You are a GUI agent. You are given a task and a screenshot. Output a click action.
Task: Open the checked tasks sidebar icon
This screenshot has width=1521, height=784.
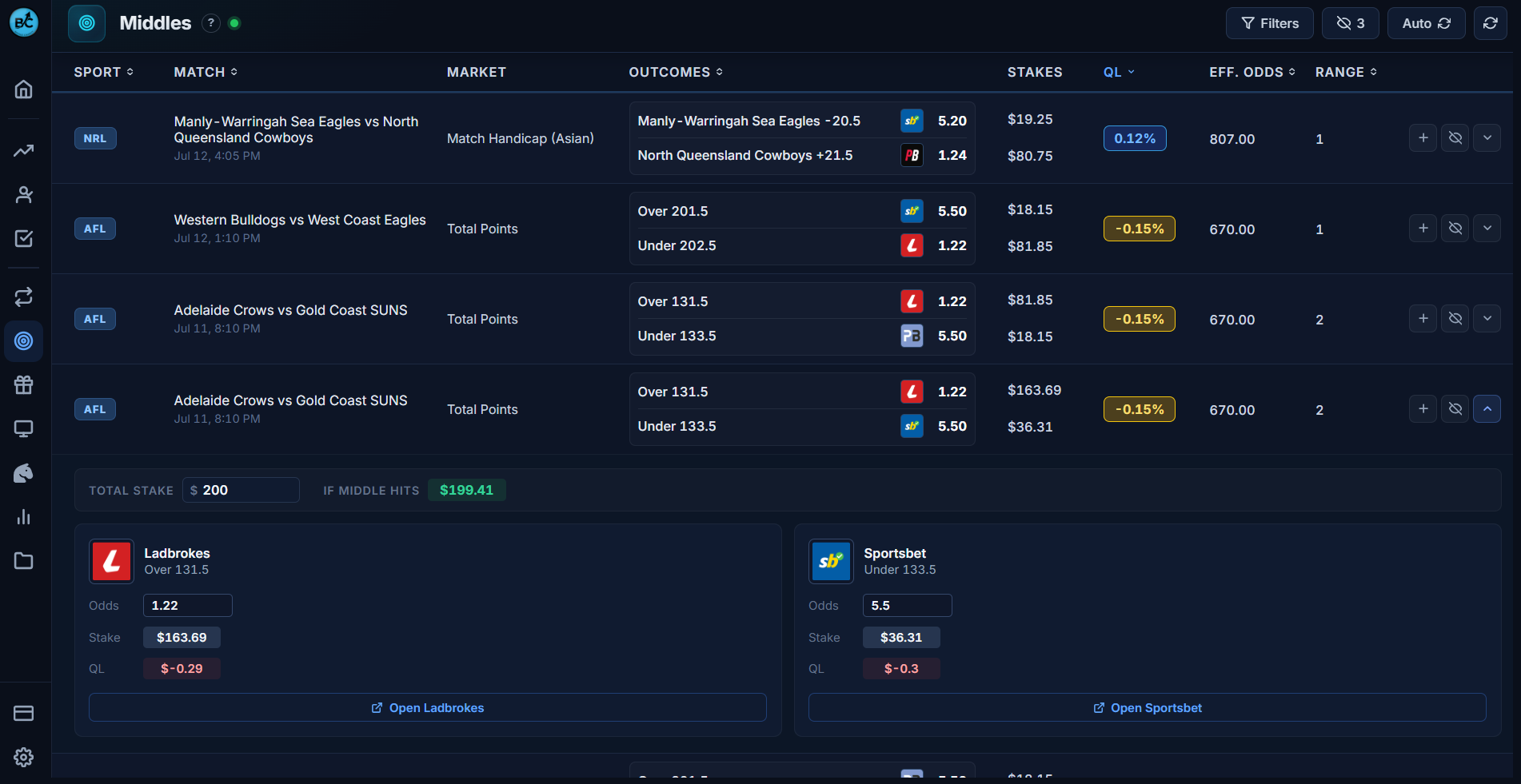click(x=24, y=238)
